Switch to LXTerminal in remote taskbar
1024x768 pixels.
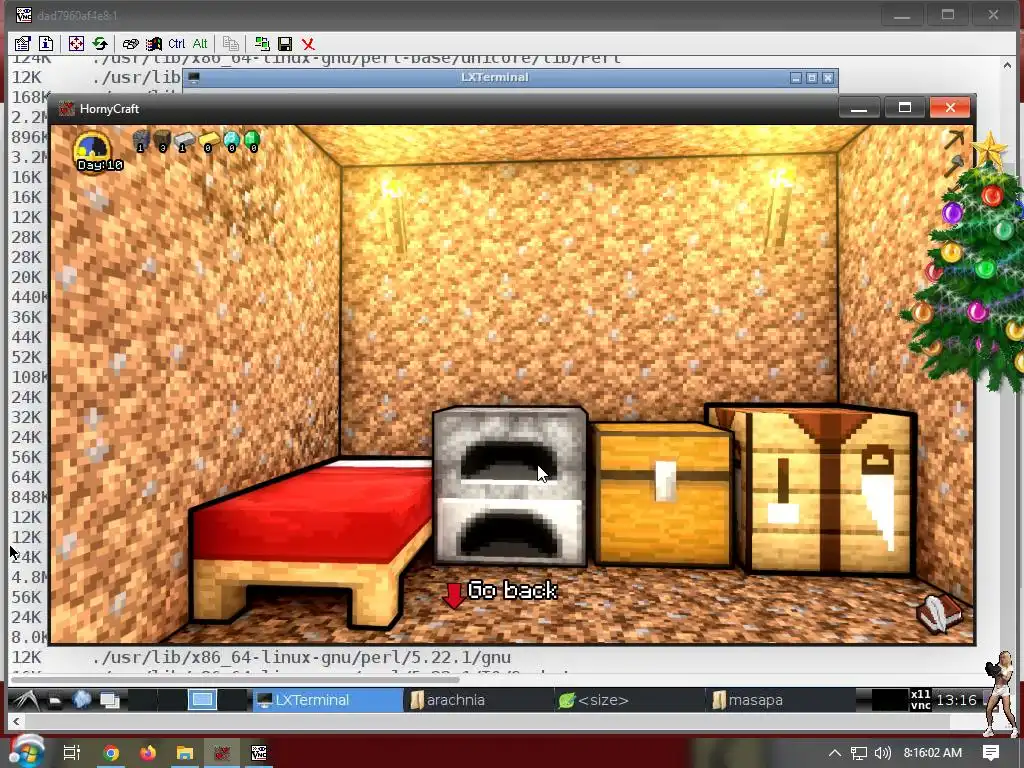(x=328, y=700)
